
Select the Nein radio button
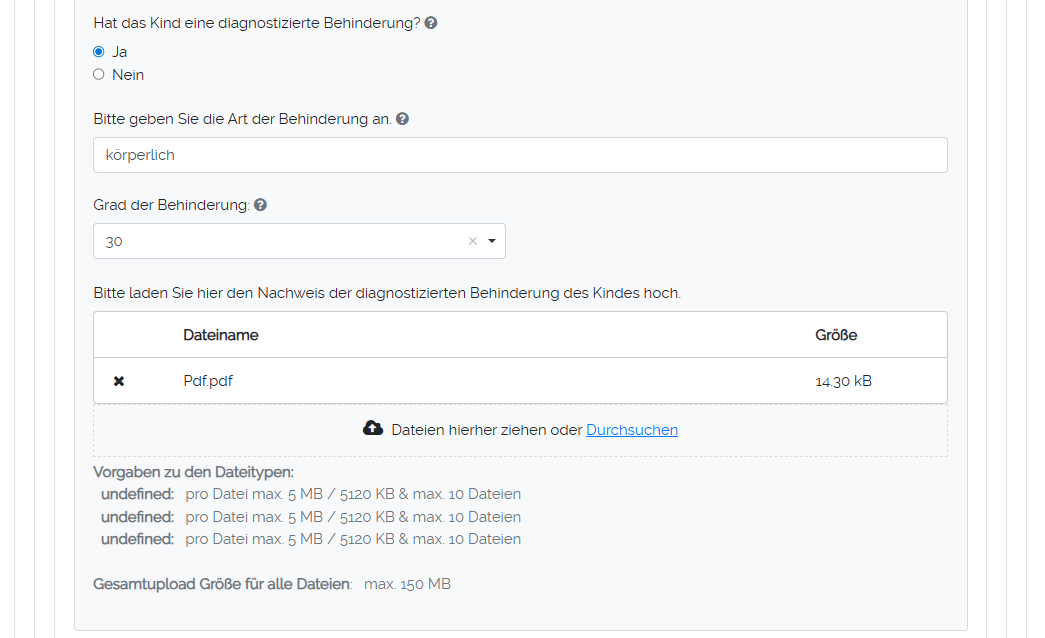click(99, 74)
